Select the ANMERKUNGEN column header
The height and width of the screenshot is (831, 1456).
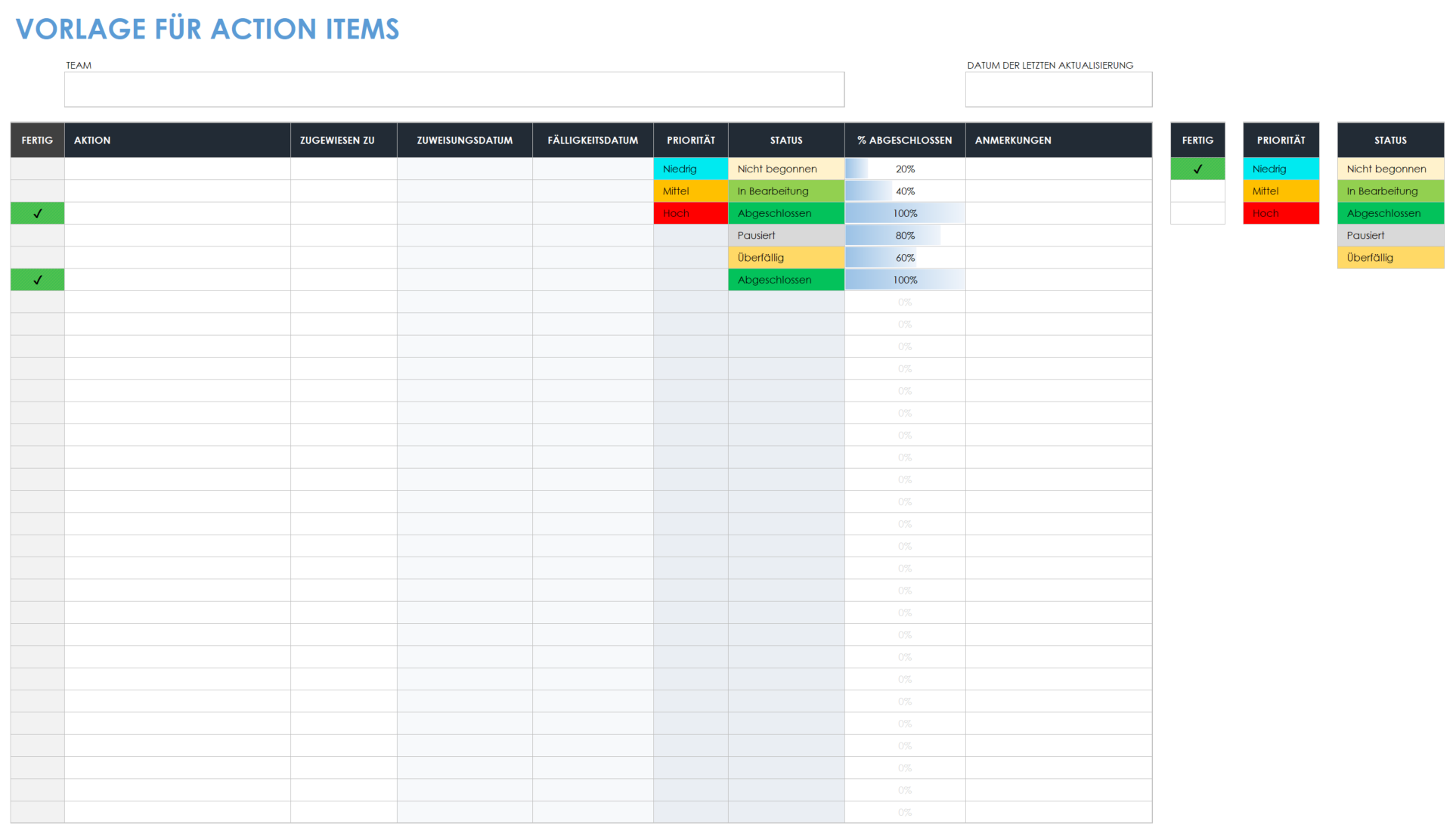pyautogui.click(x=1058, y=140)
